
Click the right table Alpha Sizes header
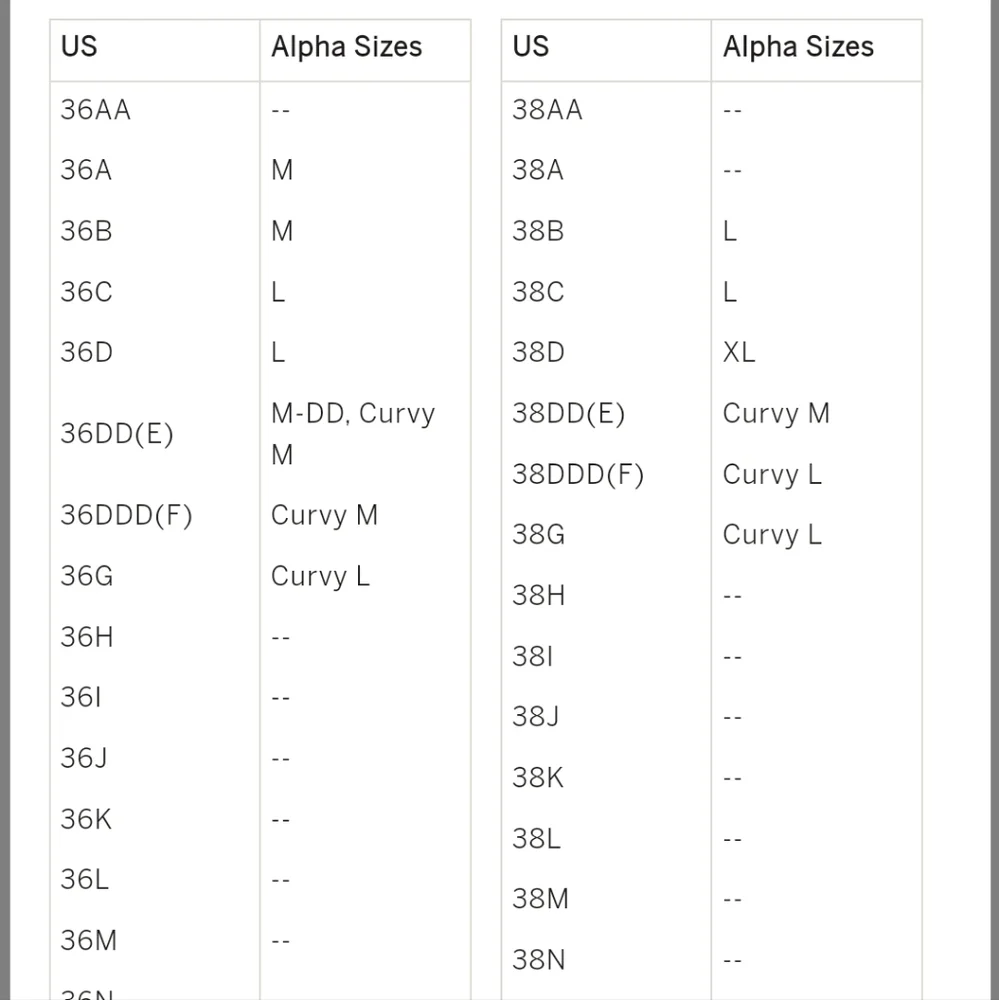coord(798,47)
